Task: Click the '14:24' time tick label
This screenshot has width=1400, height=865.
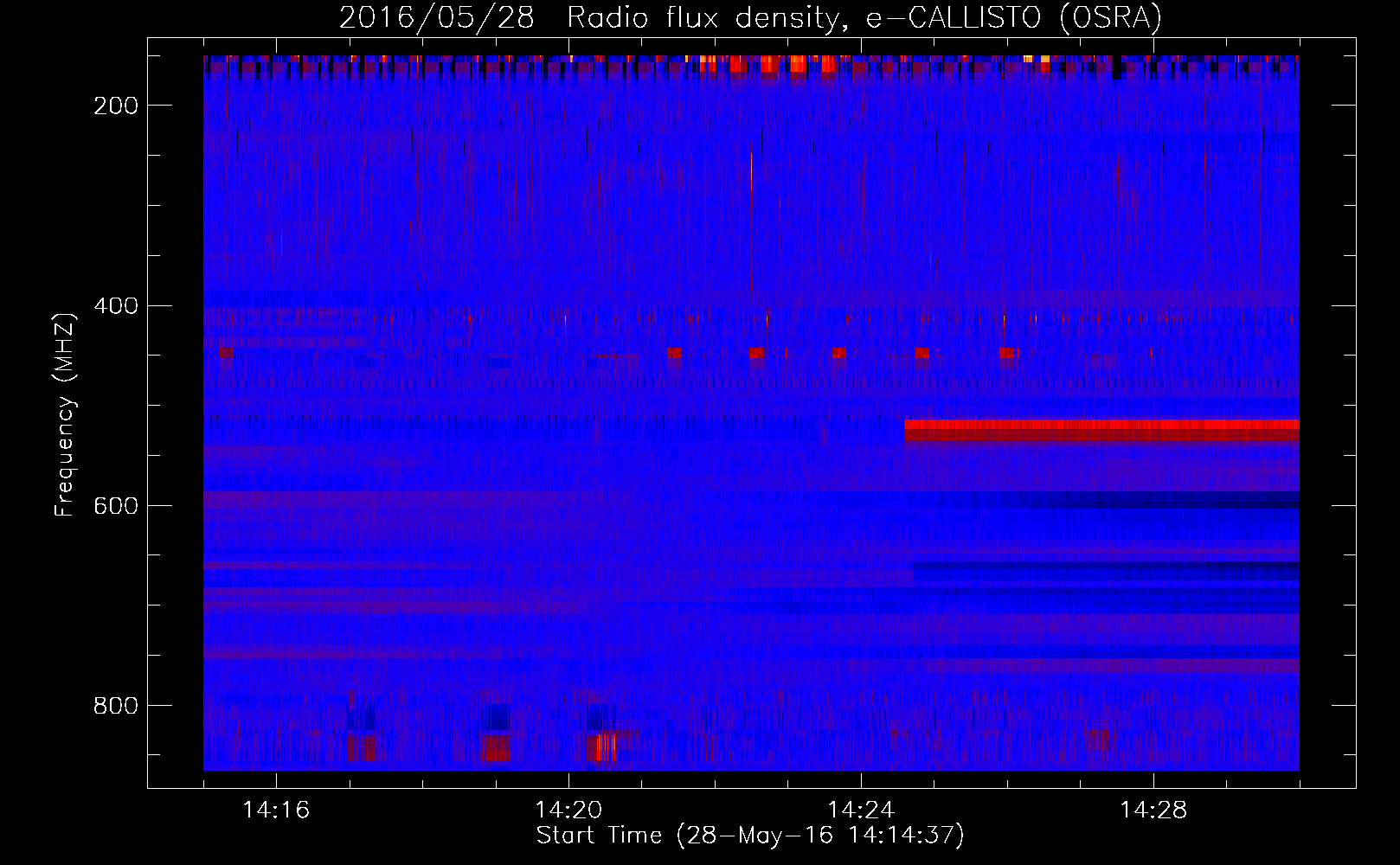Action: pos(861,811)
